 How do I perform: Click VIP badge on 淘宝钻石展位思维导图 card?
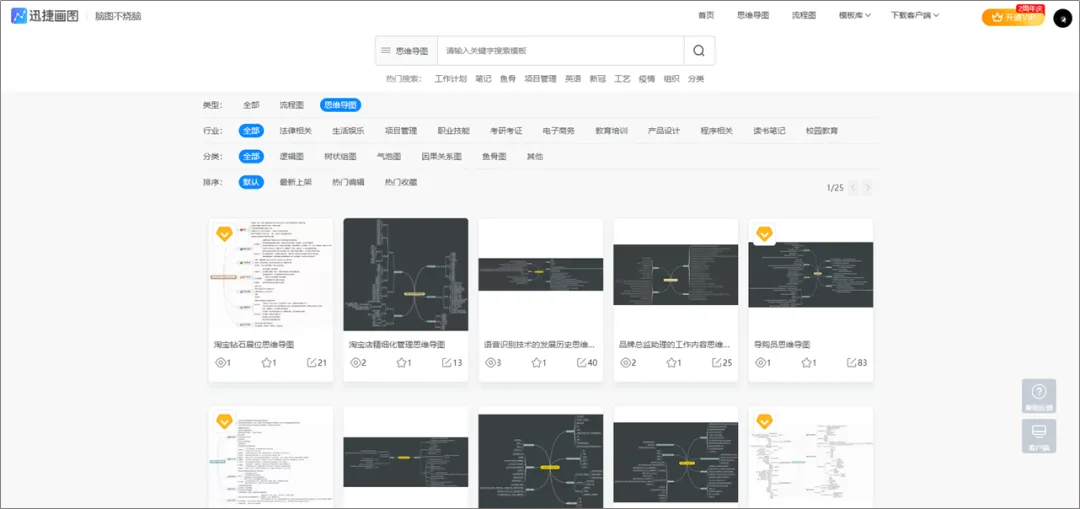tap(225, 234)
